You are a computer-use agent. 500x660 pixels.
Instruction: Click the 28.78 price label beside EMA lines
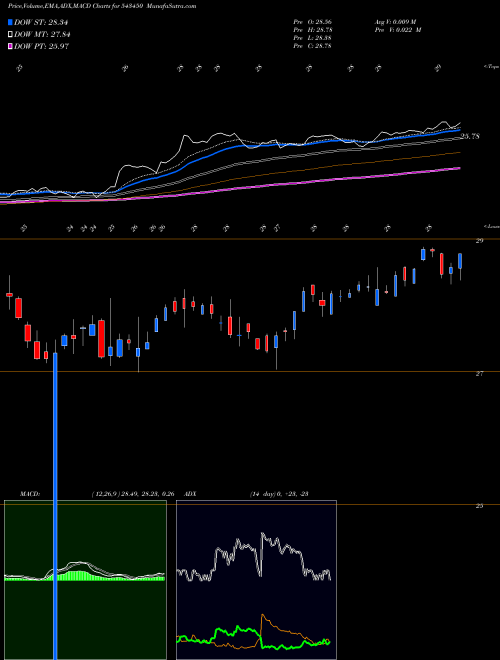coord(470,136)
